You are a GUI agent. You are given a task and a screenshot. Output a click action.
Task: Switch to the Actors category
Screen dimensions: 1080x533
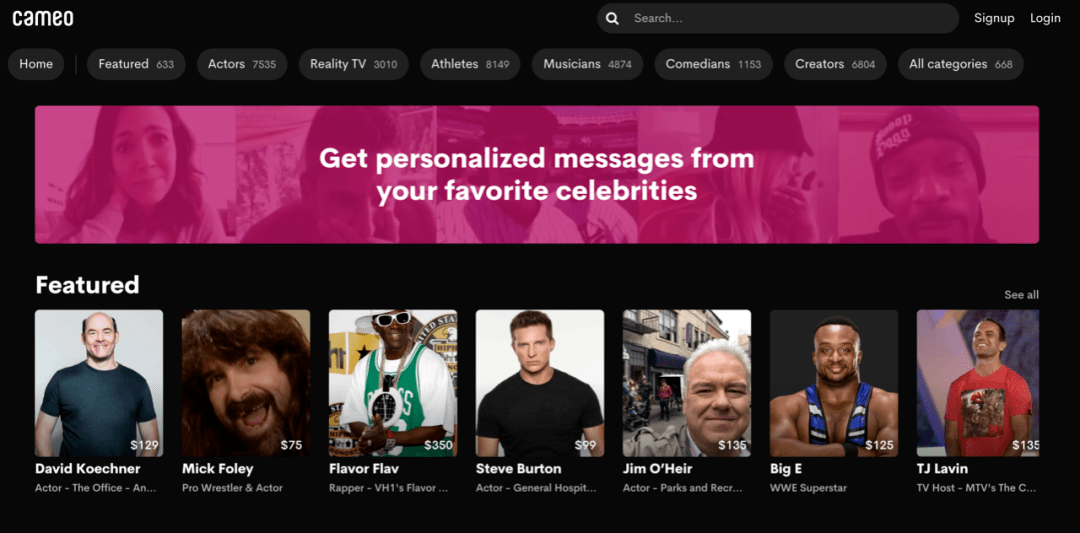pyautogui.click(x=241, y=64)
